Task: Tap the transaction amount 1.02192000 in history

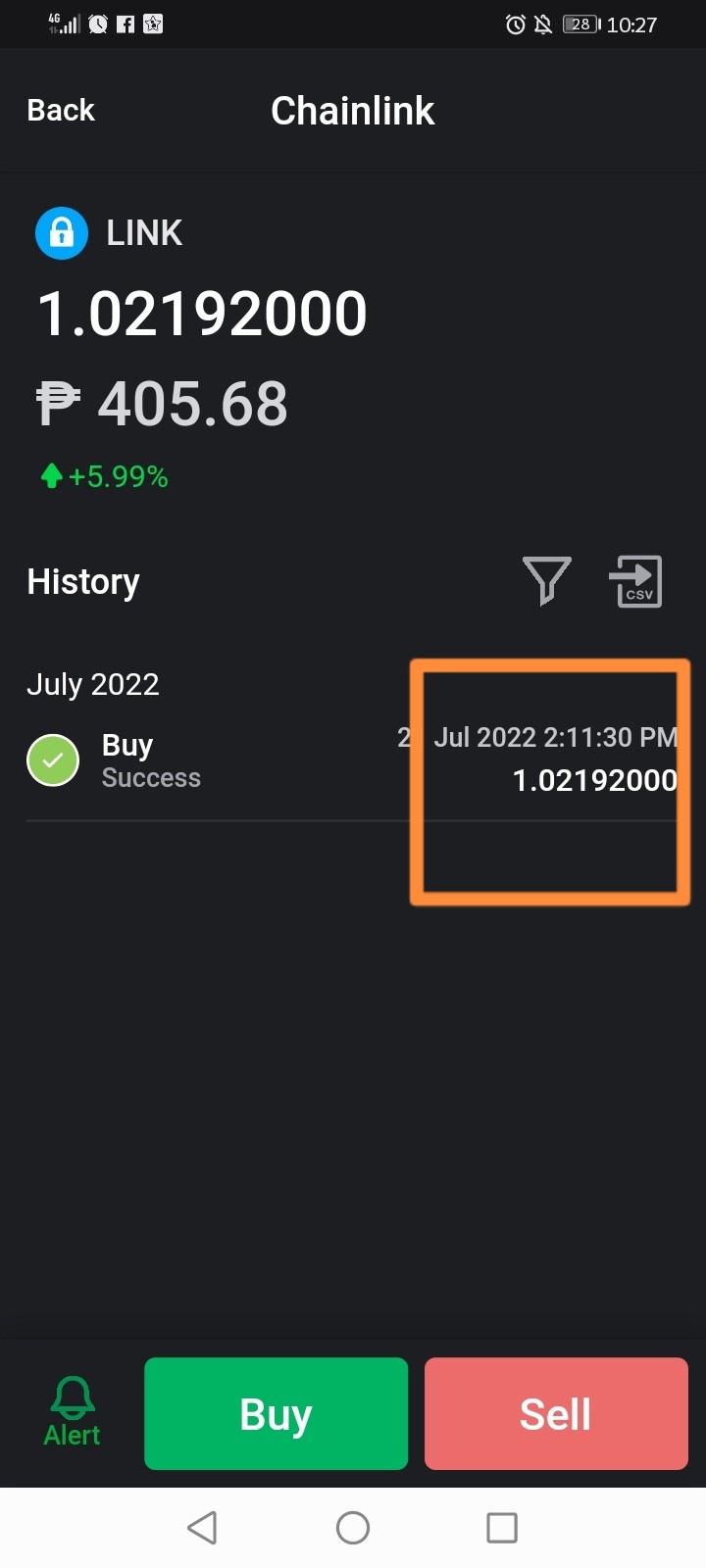Action: pyautogui.click(x=594, y=780)
